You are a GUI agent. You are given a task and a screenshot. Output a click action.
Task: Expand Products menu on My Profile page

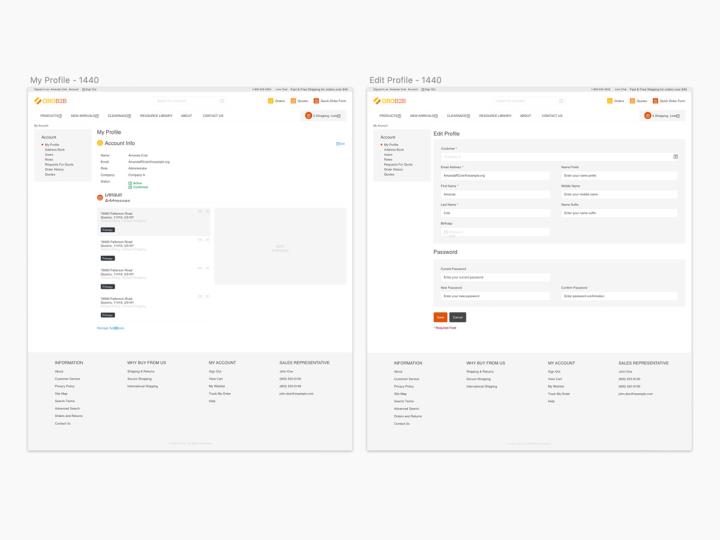(50, 116)
